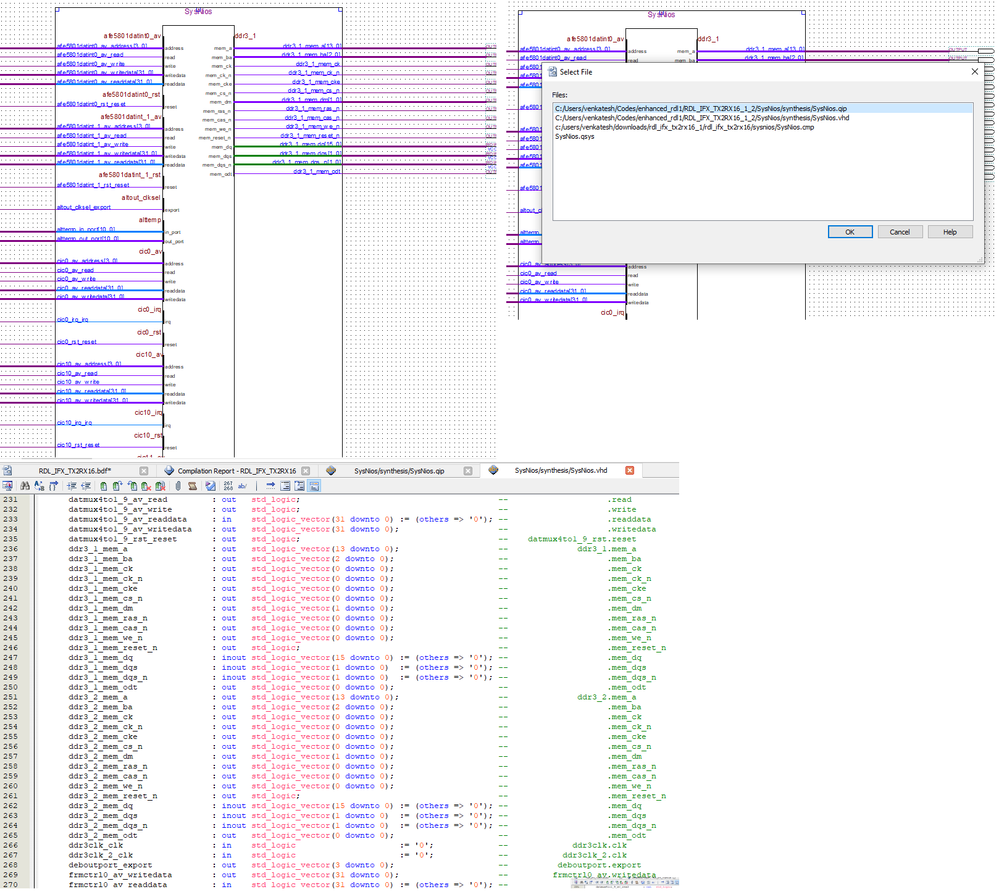Click the ddr3_1 block label in left schematic
Image resolution: width=999 pixels, height=895 pixels.
[x=245, y=36]
